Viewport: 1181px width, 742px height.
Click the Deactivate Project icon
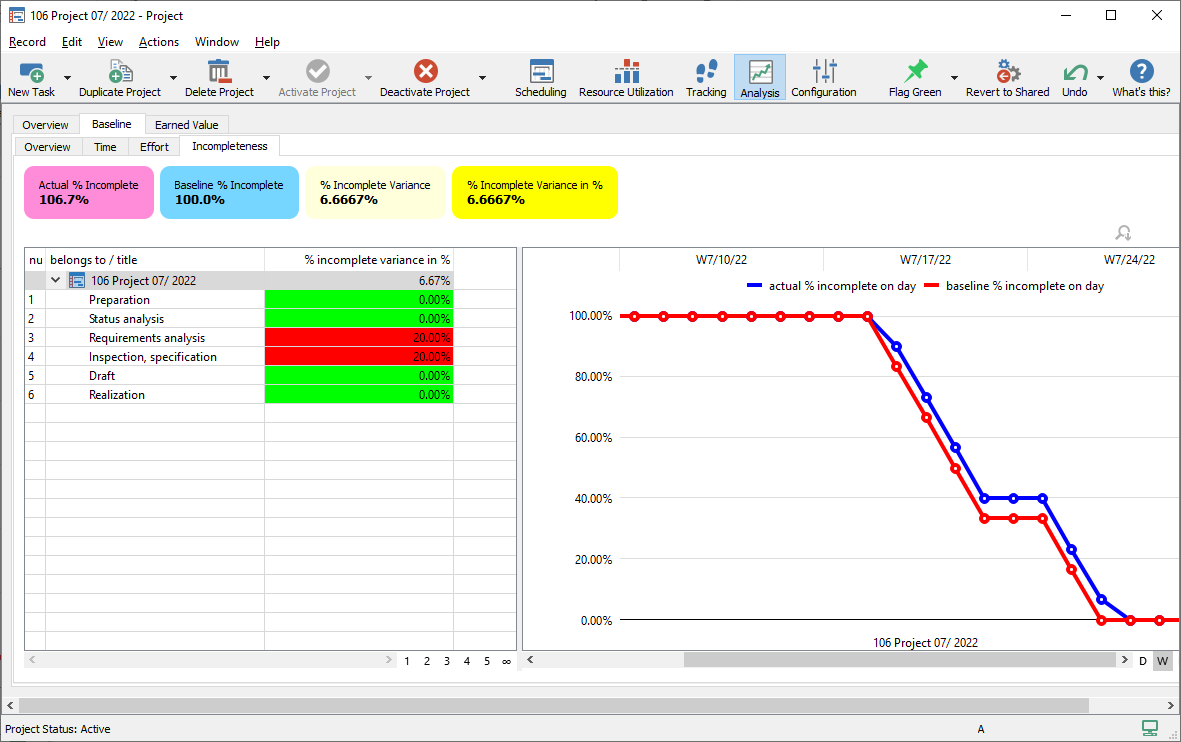[426, 72]
